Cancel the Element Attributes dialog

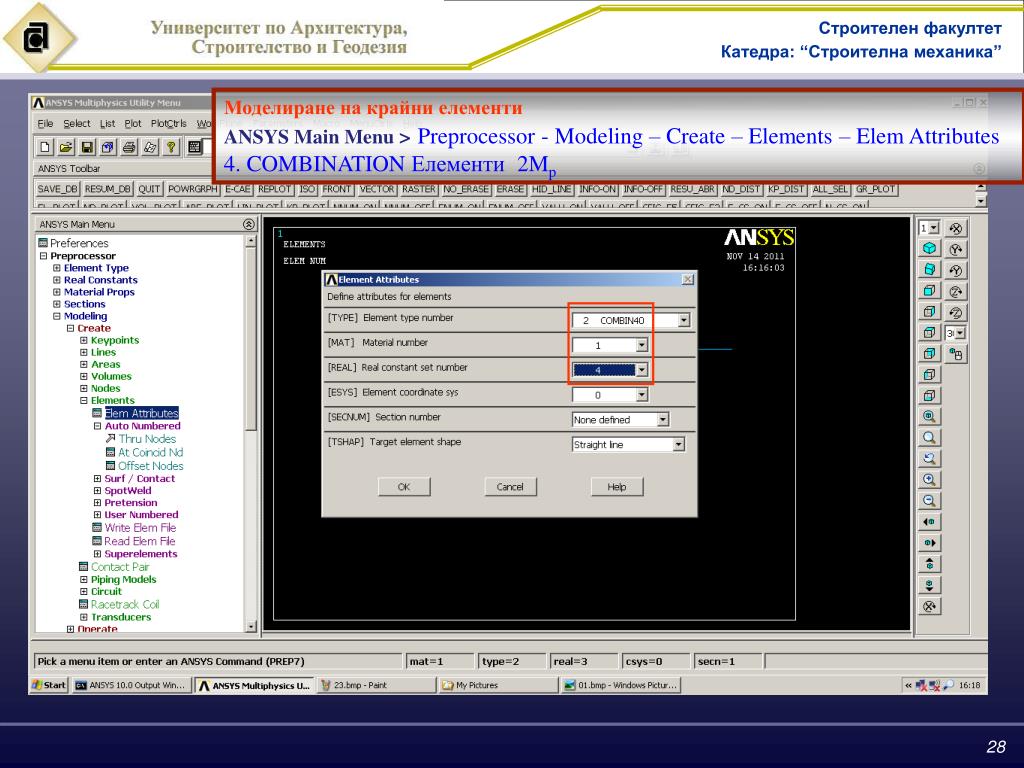coord(510,487)
